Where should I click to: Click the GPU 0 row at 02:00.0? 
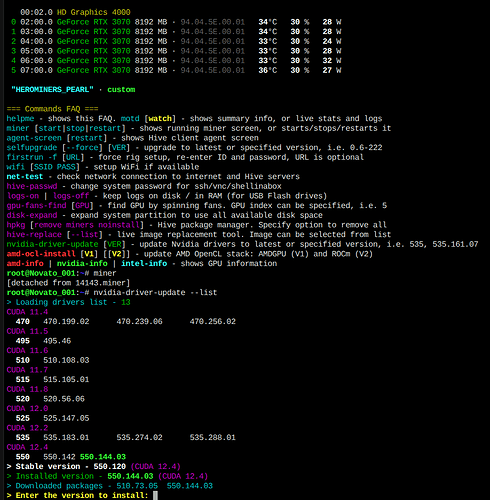pos(176,22)
